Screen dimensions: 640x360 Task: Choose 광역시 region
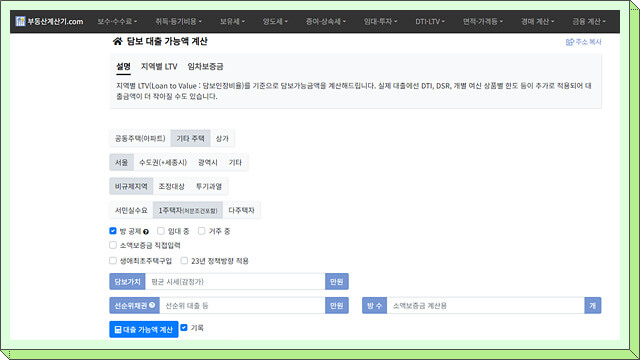click(x=208, y=162)
